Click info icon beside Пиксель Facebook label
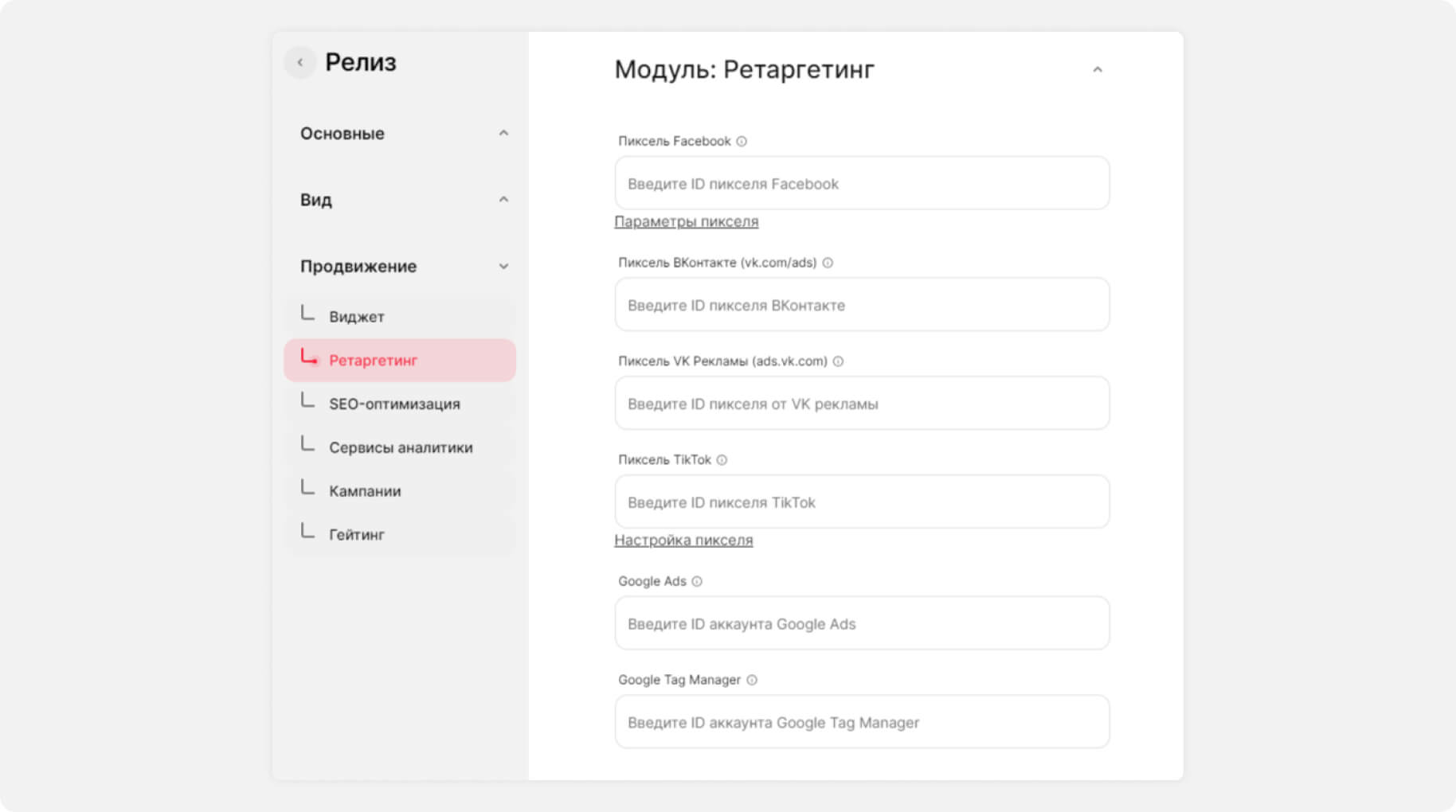The height and width of the screenshot is (812, 1456). click(742, 141)
